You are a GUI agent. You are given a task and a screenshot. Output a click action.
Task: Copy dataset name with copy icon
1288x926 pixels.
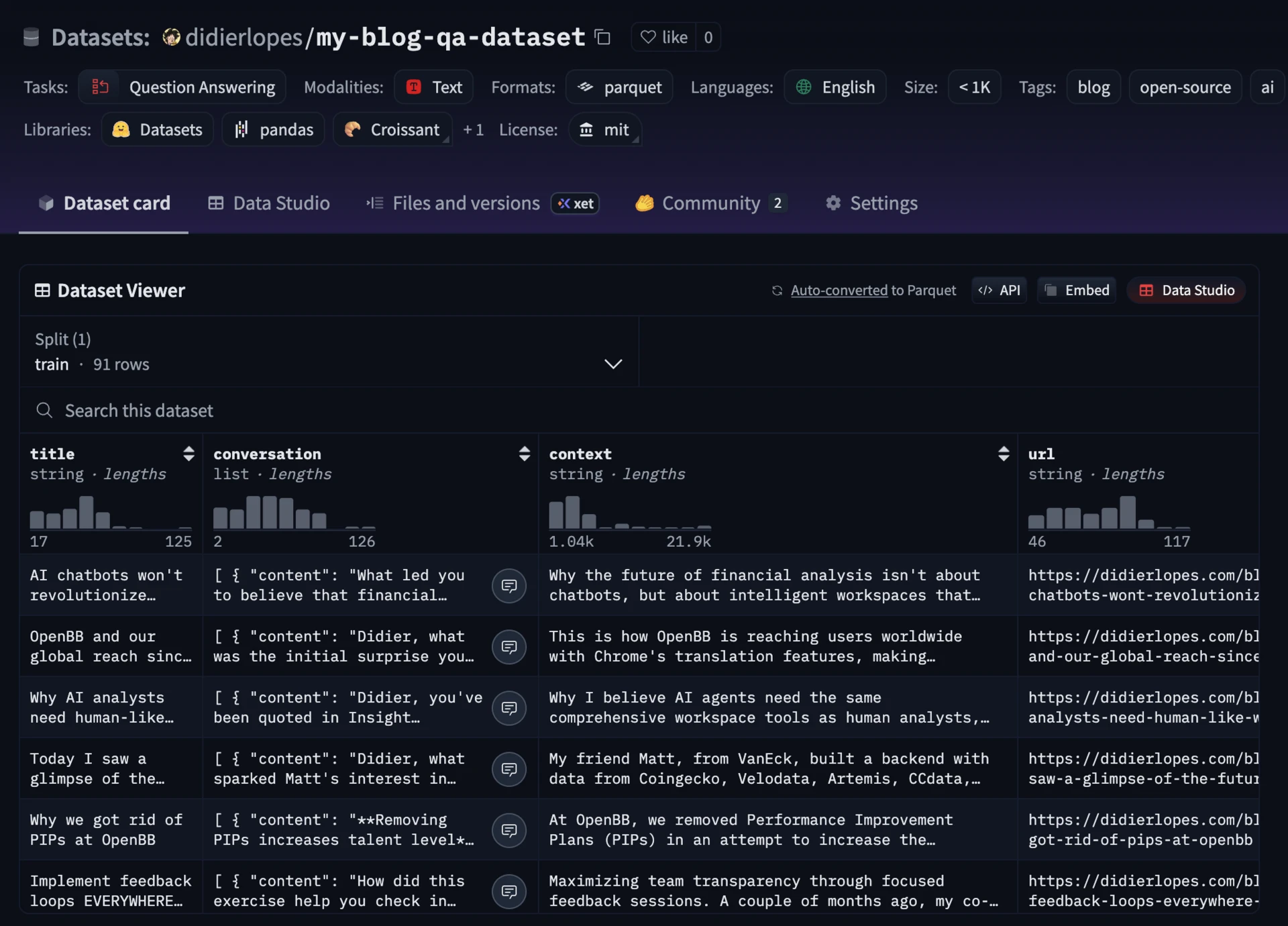point(602,37)
